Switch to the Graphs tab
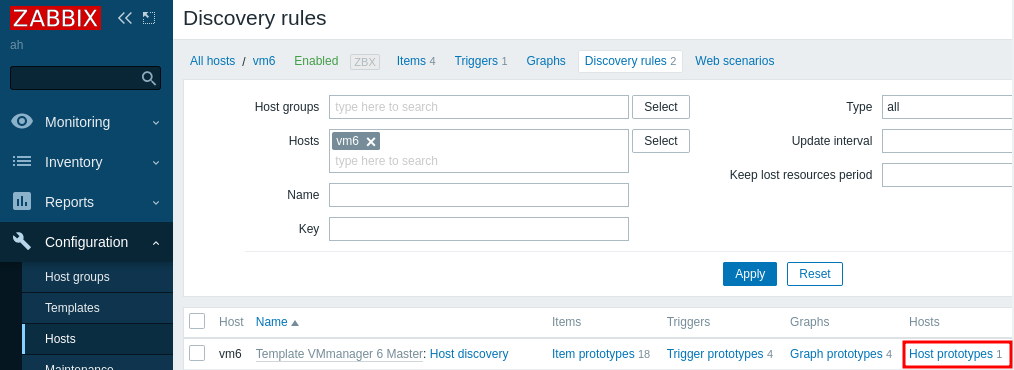This screenshot has height=370, width=1014. tap(546, 61)
